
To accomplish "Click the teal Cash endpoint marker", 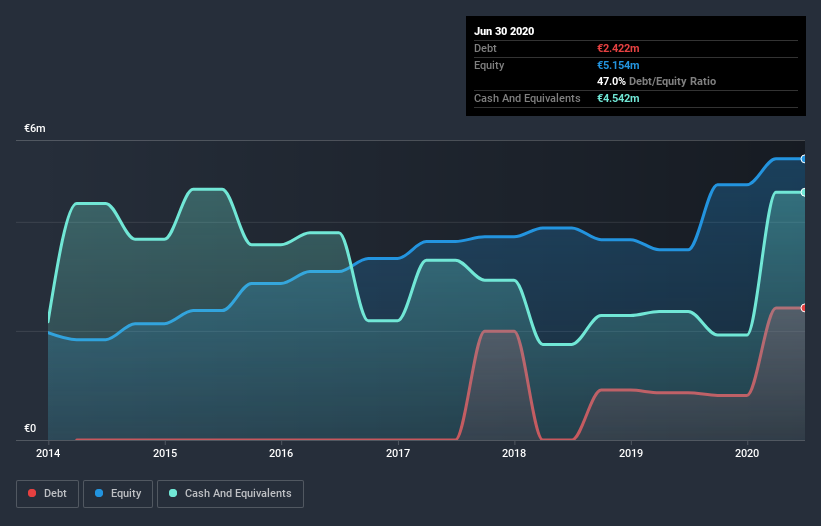I will (804, 192).
